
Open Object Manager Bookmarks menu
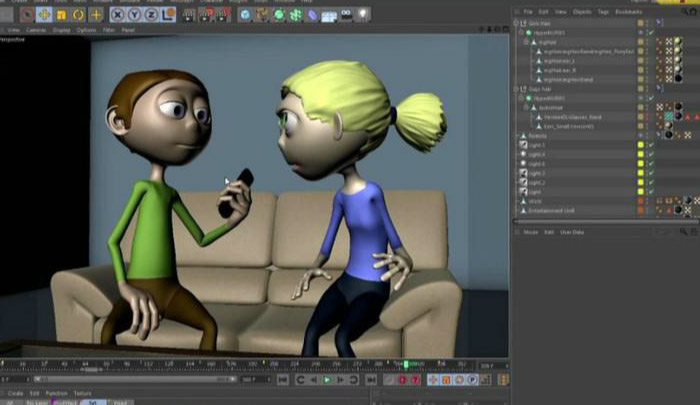(x=629, y=12)
